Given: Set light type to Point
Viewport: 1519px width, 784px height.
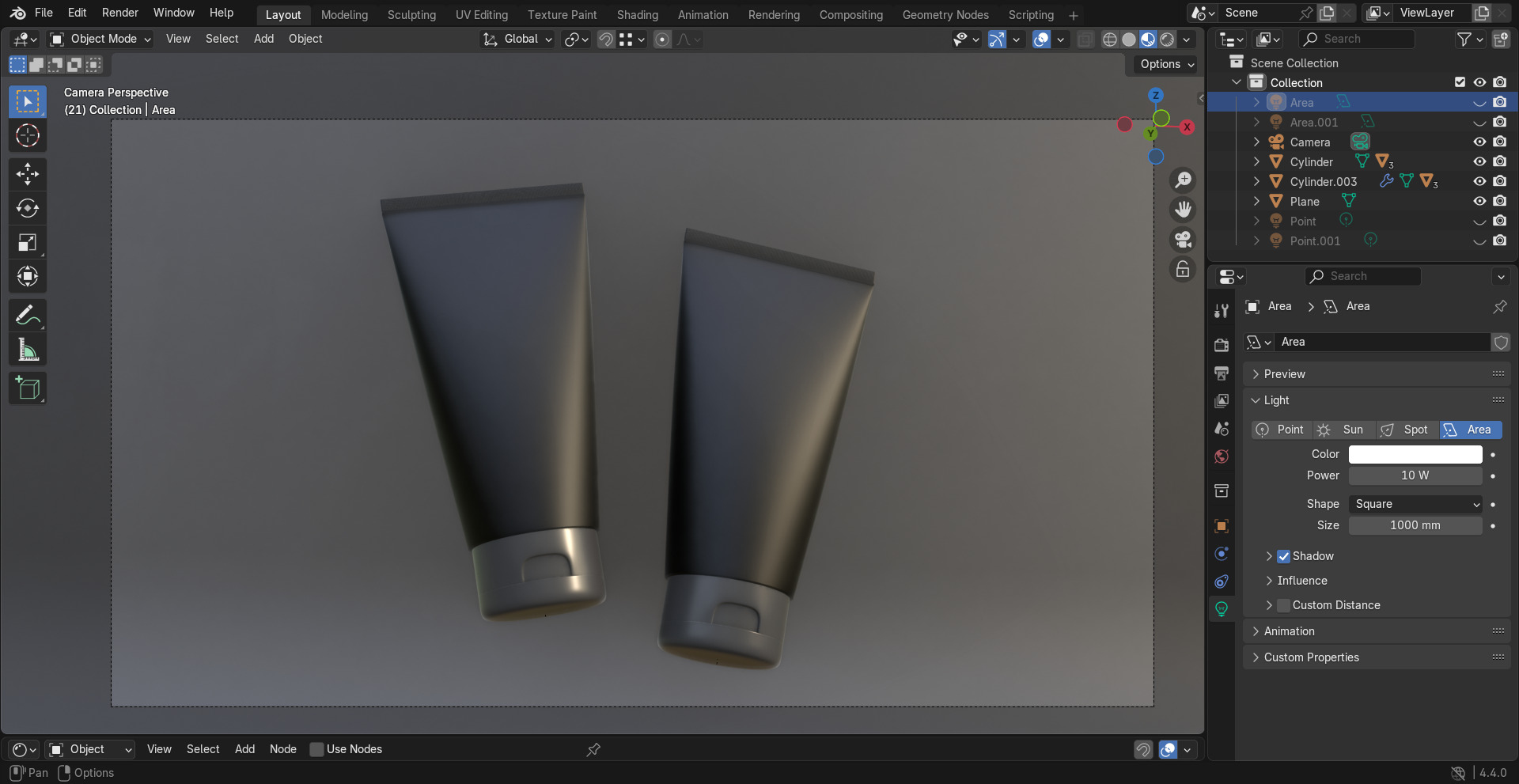Looking at the screenshot, I should pos(1282,430).
